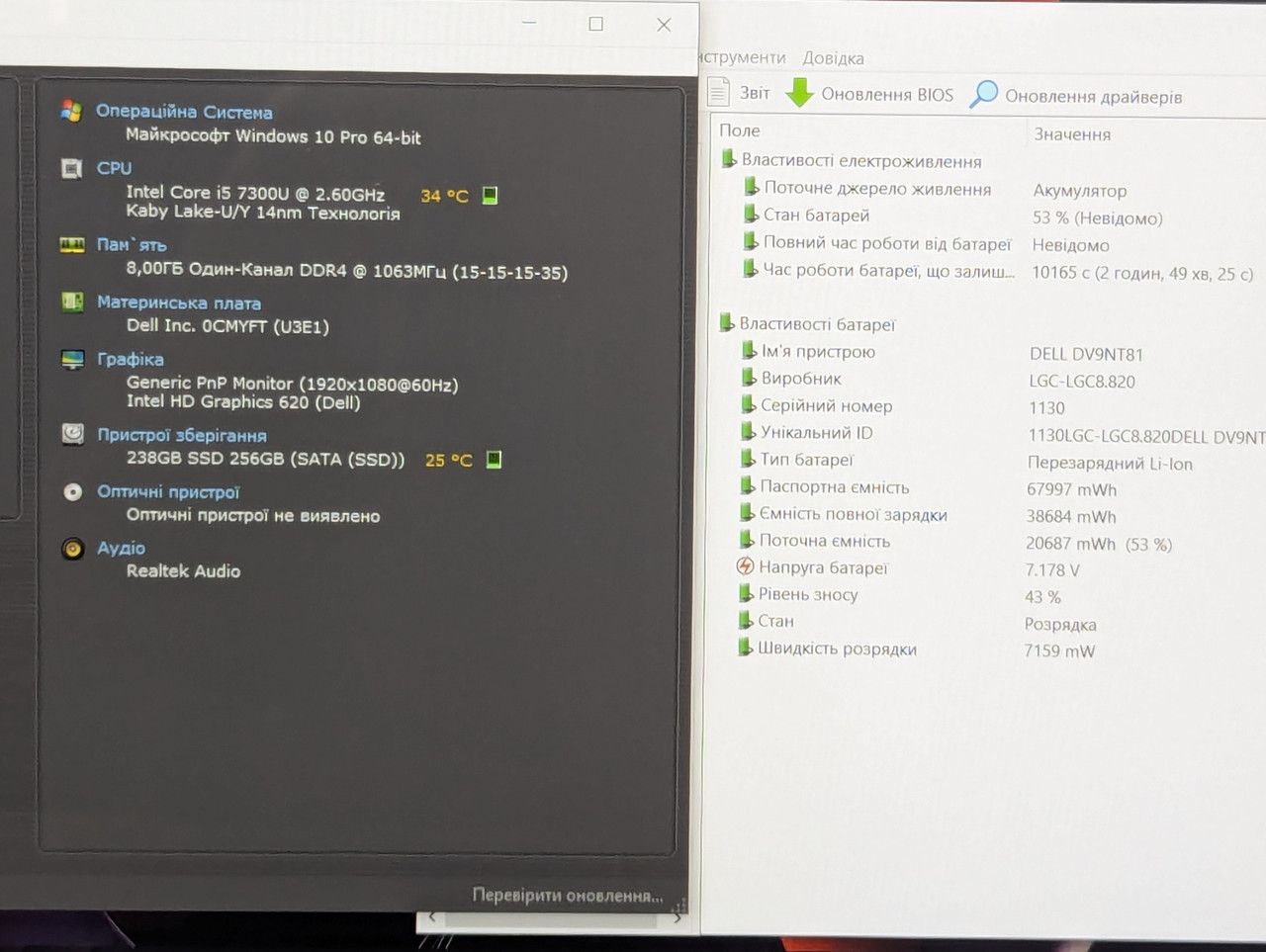This screenshot has width=1266, height=952.
Task: Click the left arrow of Speccy's horizontal scrollbar
Action: pos(431,918)
